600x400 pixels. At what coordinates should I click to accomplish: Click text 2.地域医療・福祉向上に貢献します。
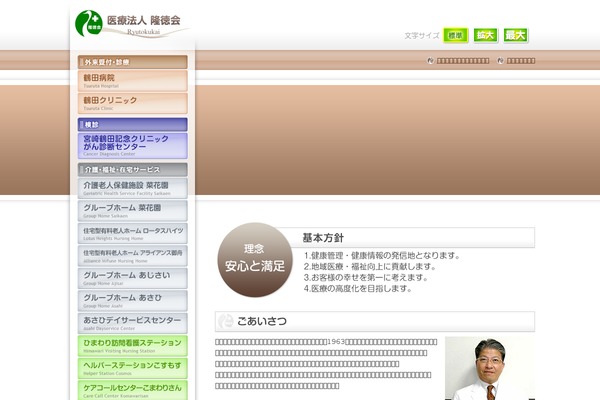370,266
